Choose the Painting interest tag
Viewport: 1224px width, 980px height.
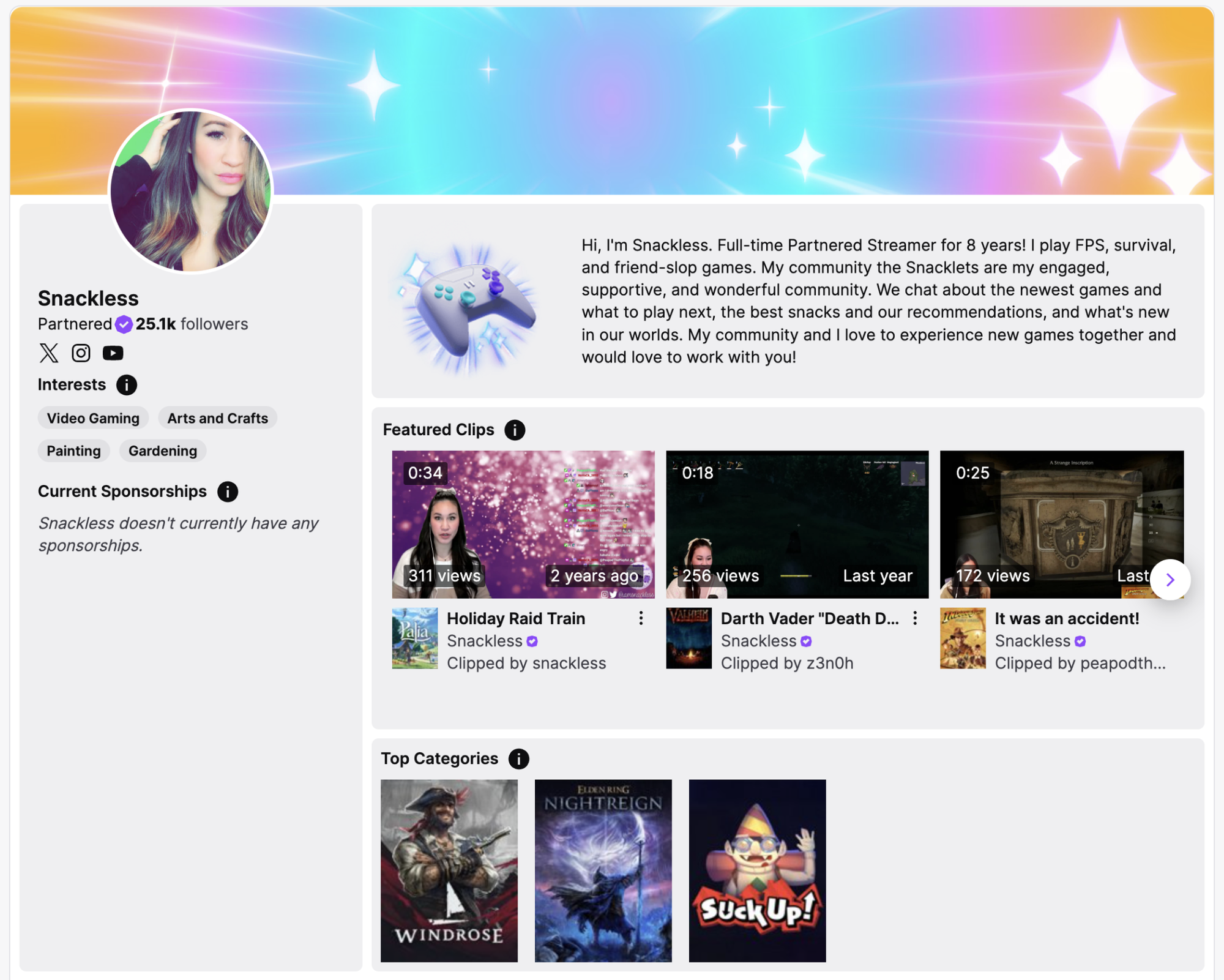(73, 451)
